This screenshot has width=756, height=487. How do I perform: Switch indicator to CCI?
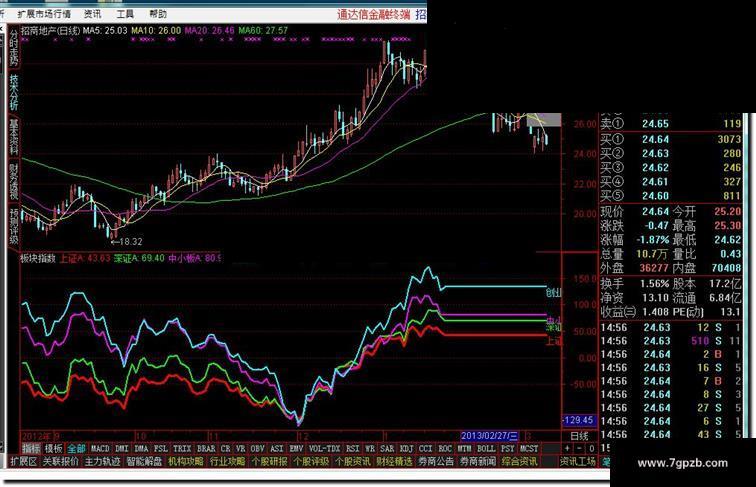click(425, 448)
